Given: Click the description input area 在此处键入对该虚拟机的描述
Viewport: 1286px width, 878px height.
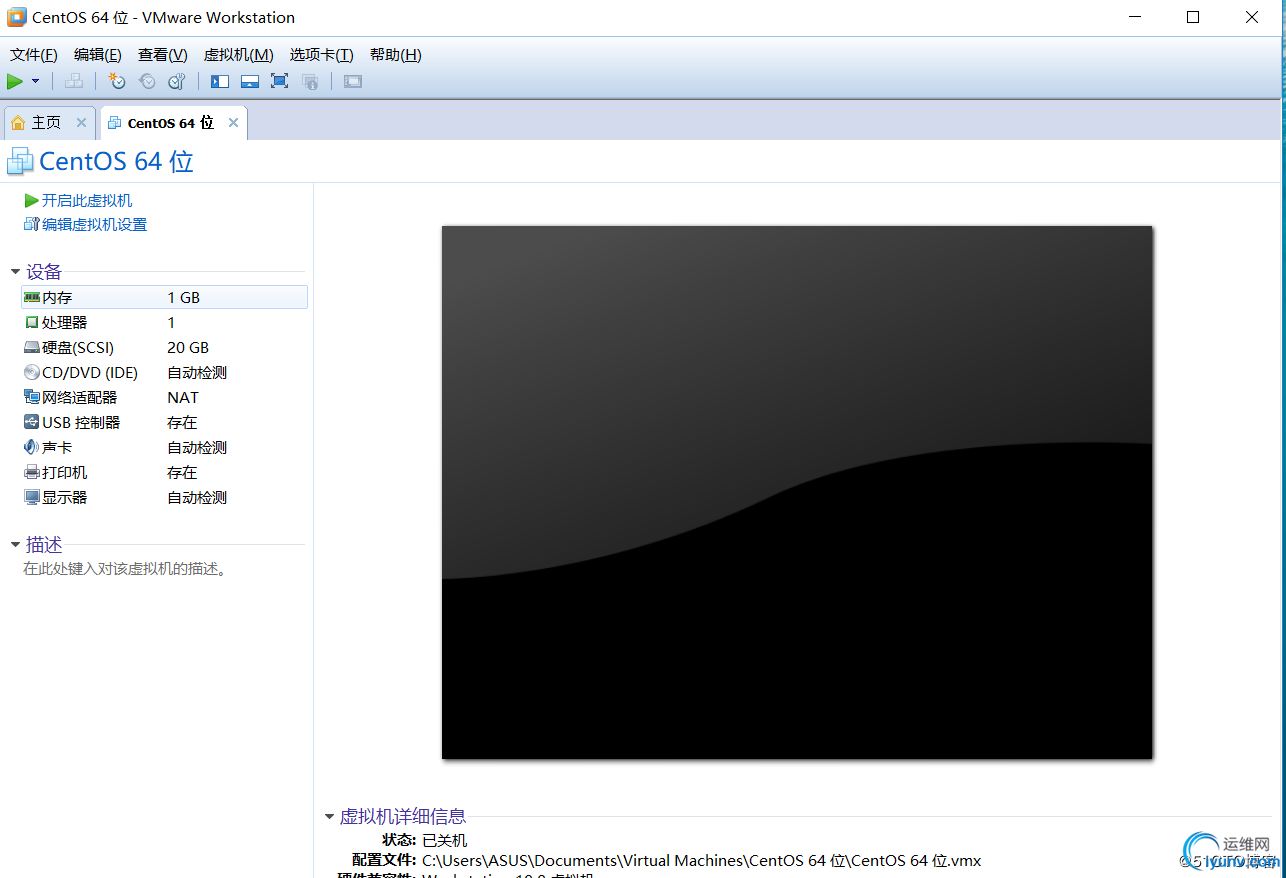Looking at the screenshot, I should pyautogui.click(x=127, y=569).
